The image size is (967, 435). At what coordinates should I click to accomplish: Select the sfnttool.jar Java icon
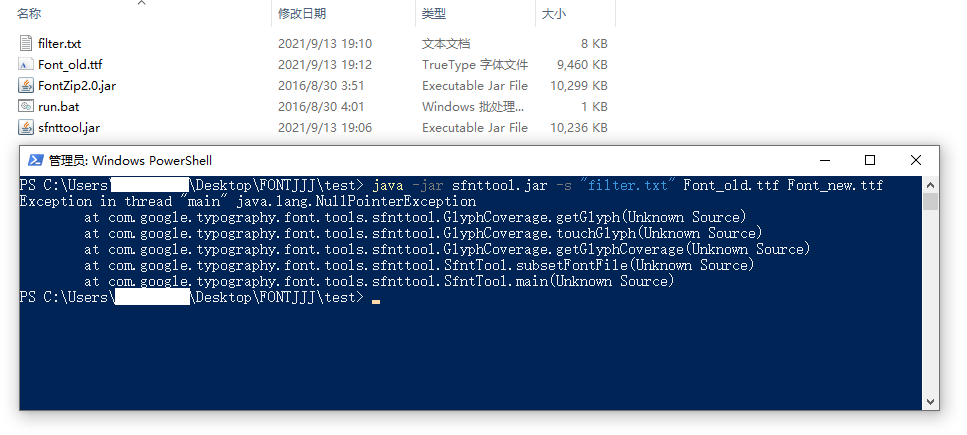tap(25, 127)
